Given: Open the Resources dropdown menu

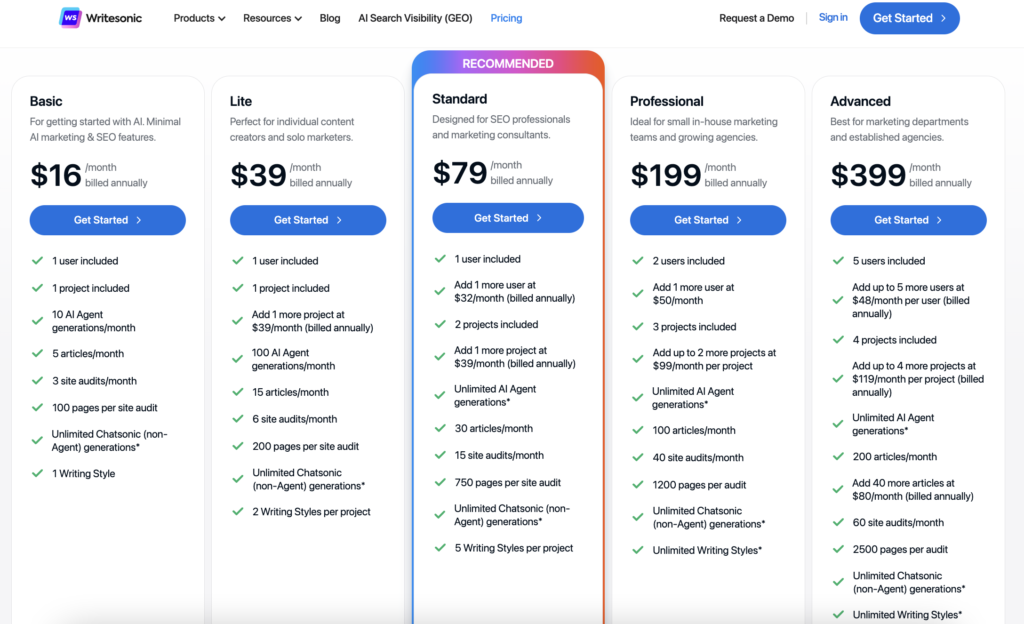Looking at the screenshot, I should click(272, 18).
